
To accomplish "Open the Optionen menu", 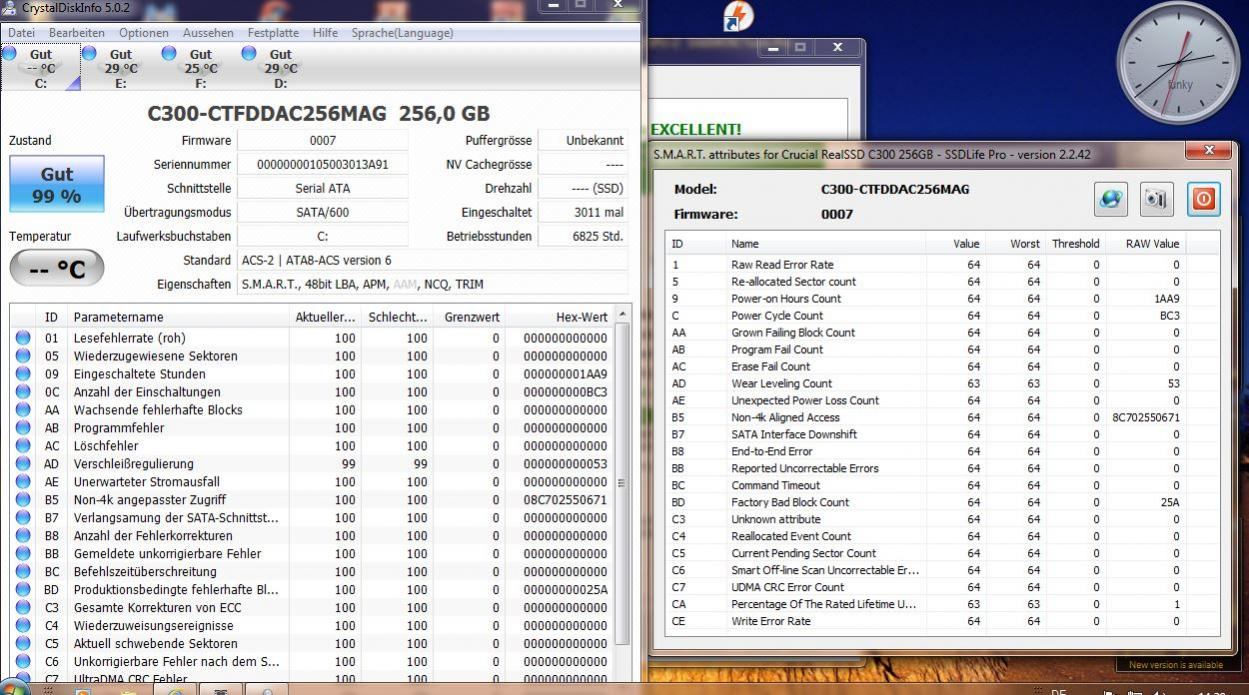I will coord(144,33).
